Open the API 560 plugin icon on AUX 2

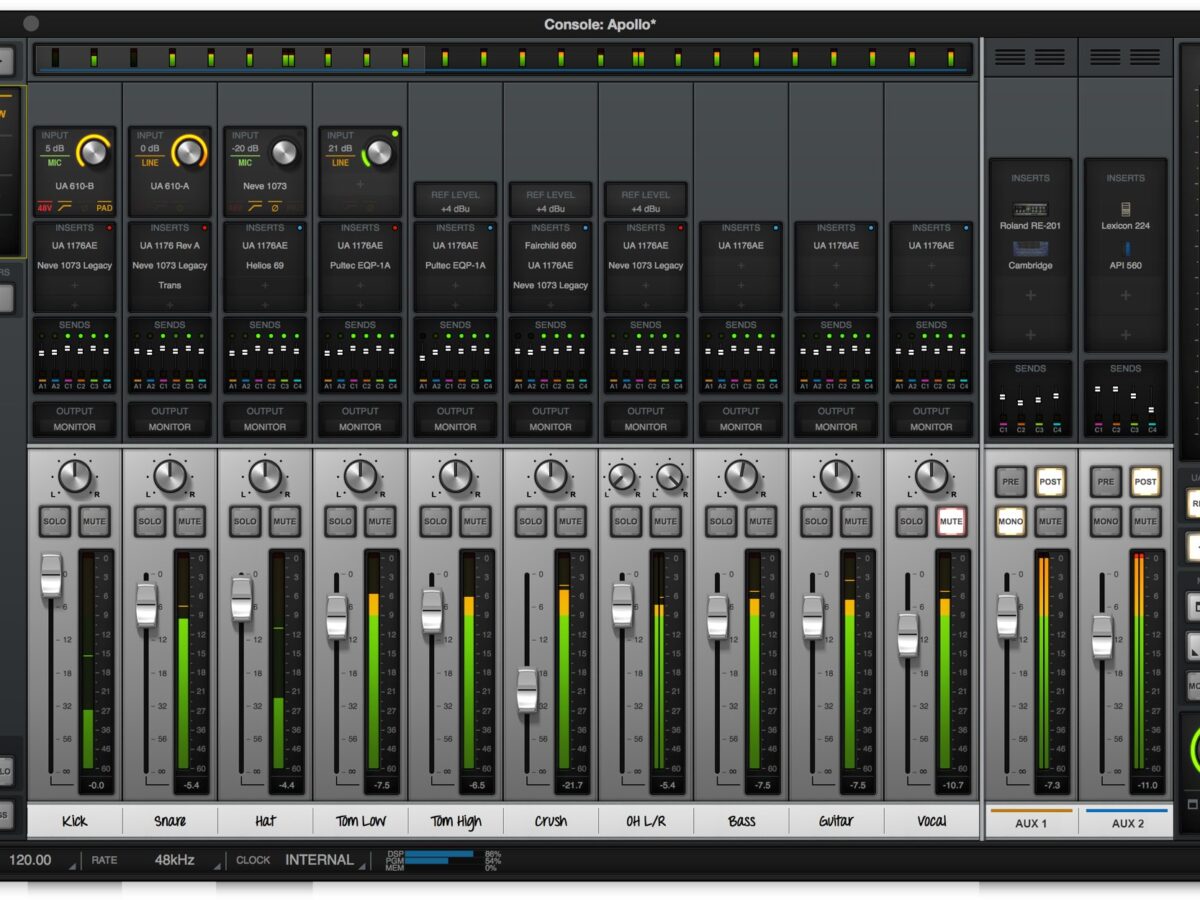1125,249
